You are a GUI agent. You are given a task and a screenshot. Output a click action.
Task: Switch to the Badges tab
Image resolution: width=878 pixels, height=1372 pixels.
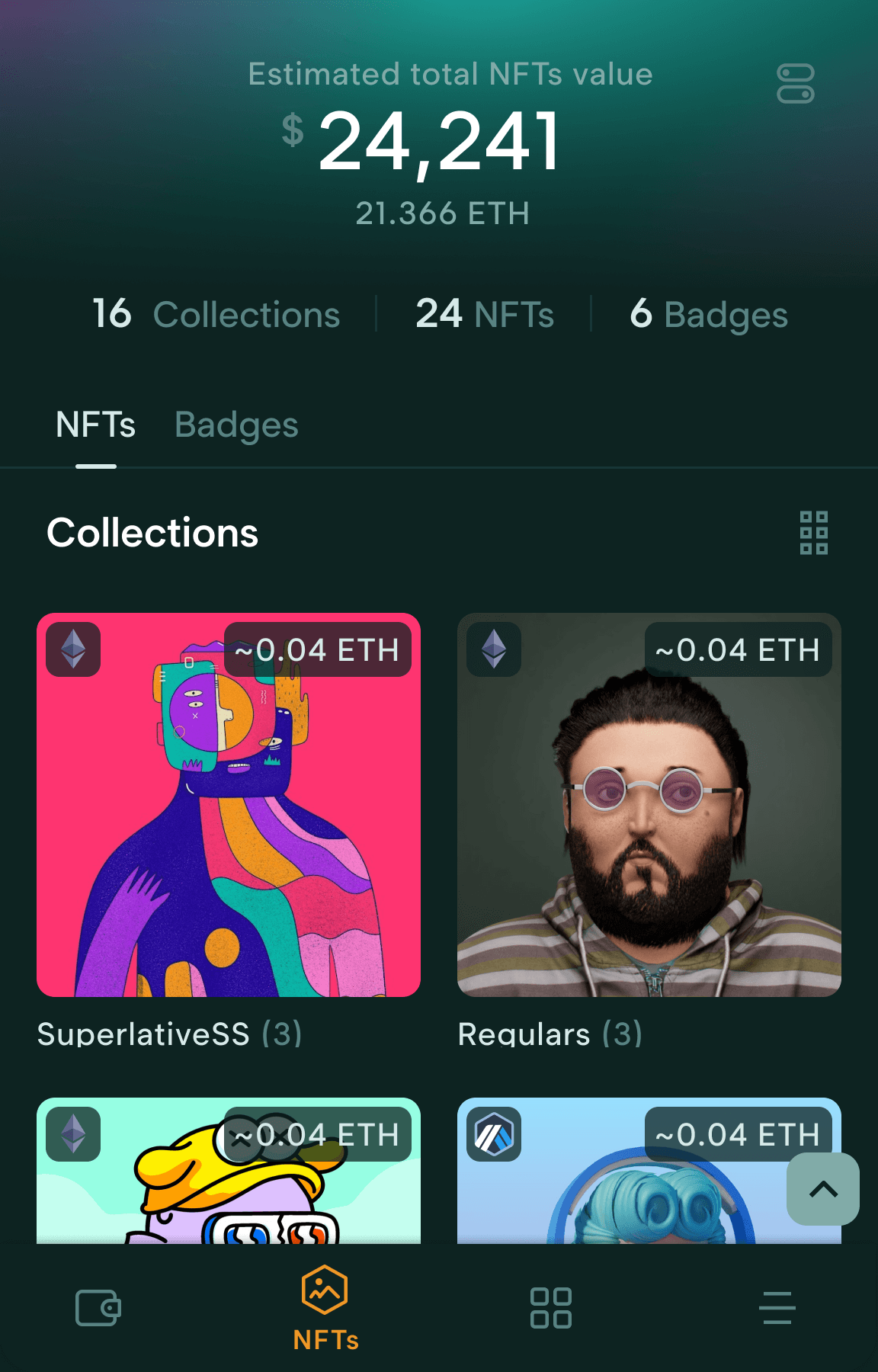pos(236,425)
